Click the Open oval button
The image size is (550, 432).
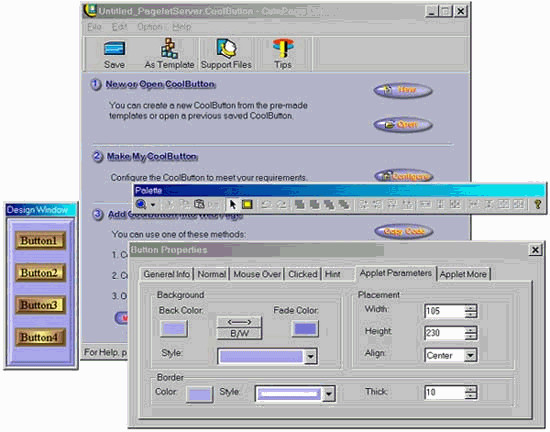pyautogui.click(x=403, y=124)
